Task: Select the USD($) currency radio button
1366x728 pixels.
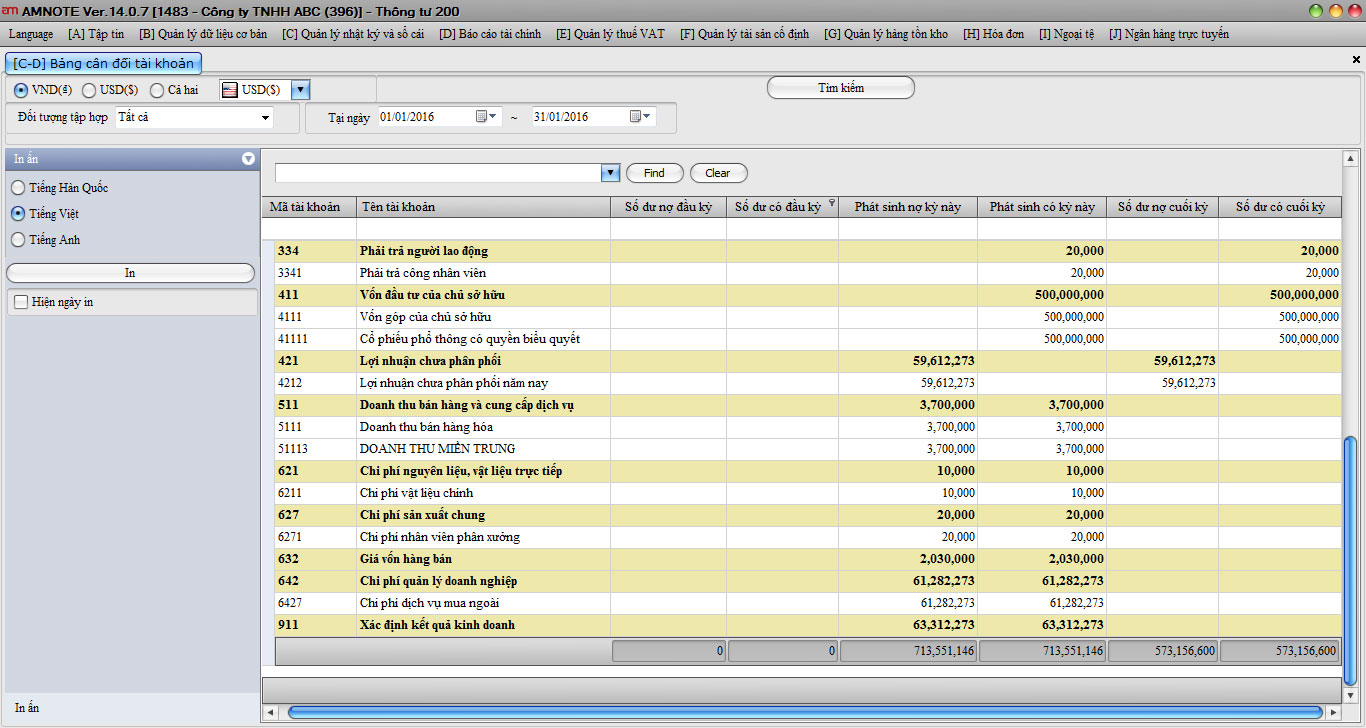Action: 89,90
